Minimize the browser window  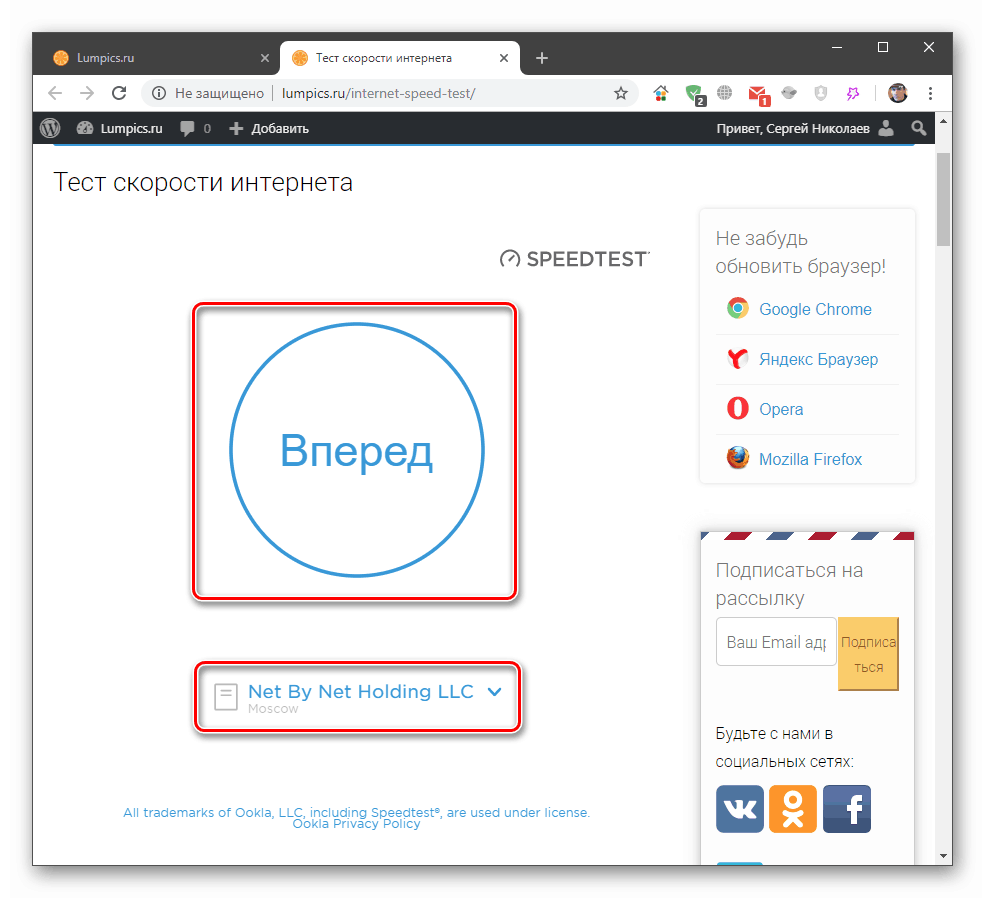point(837,48)
